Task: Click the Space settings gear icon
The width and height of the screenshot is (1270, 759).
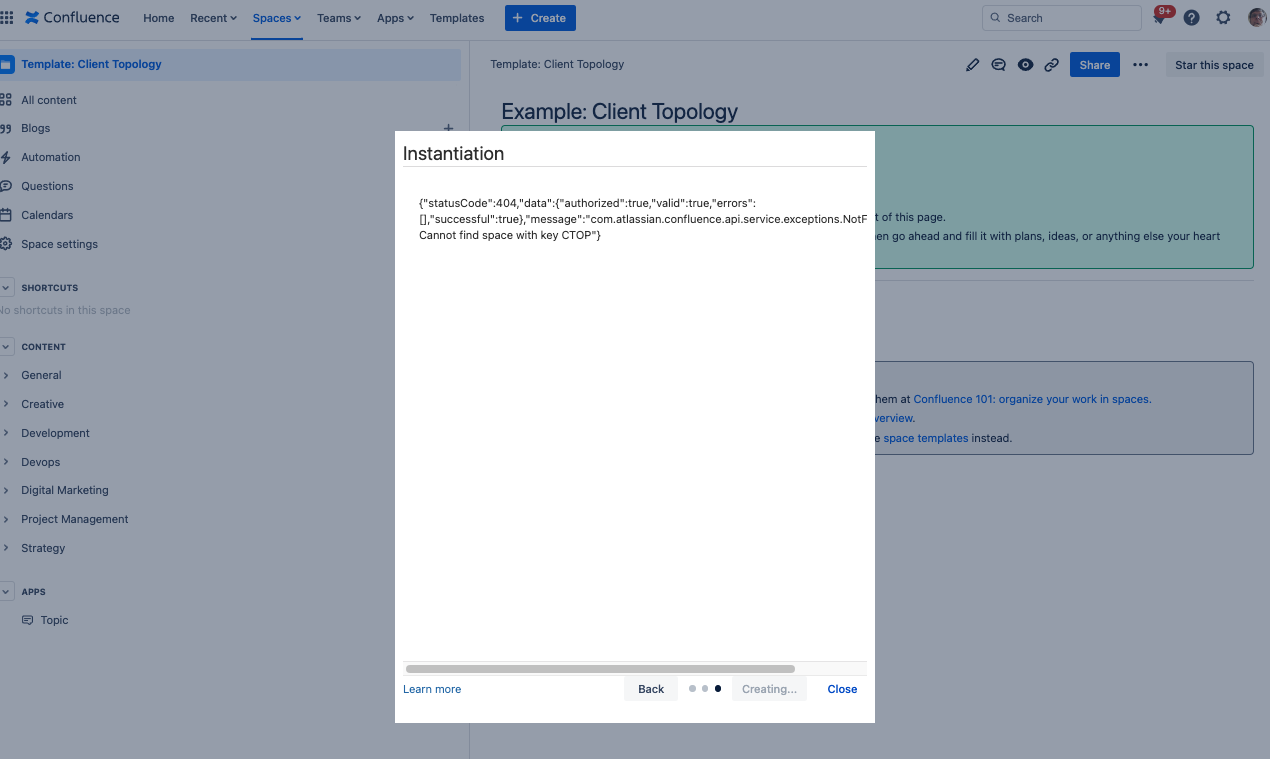Action: [6, 244]
